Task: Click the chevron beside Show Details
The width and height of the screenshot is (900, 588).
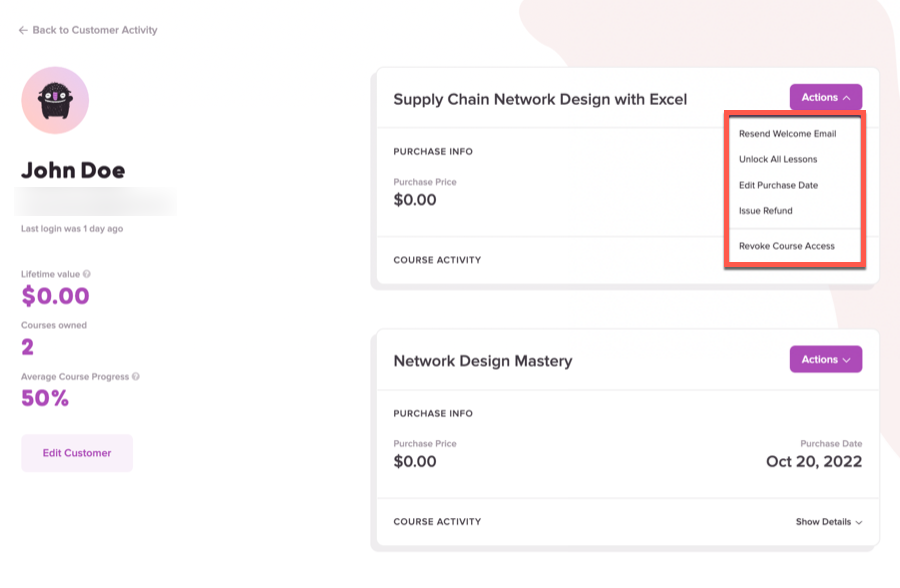Action: [x=859, y=522]
